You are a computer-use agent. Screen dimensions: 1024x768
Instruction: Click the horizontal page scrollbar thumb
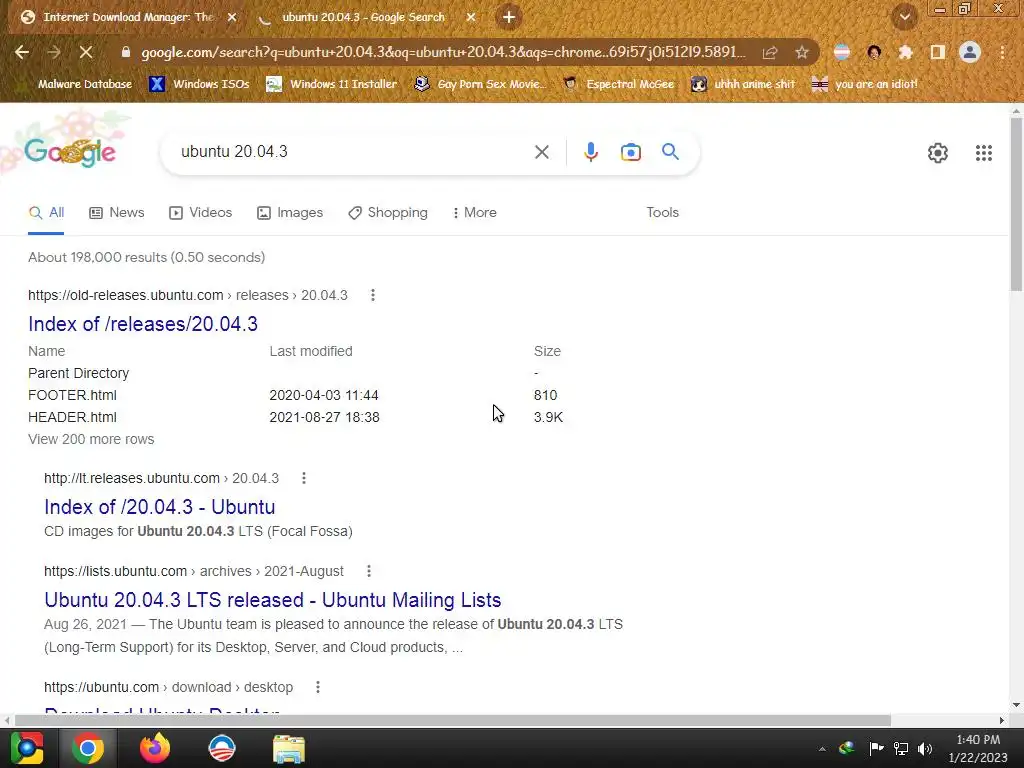(453, 720)
